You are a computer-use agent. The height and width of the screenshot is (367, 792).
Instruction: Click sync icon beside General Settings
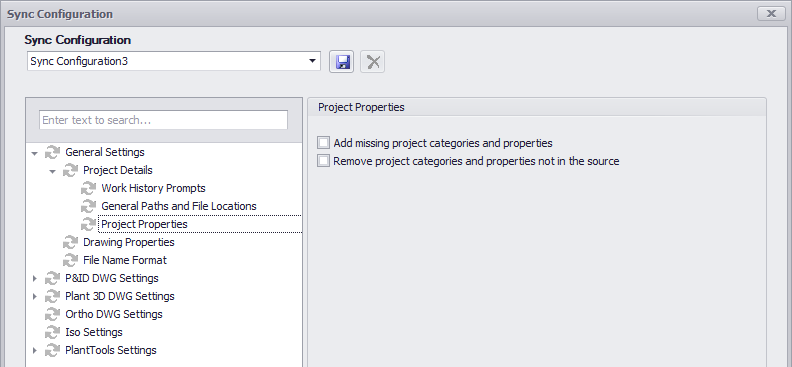[53, 152]
